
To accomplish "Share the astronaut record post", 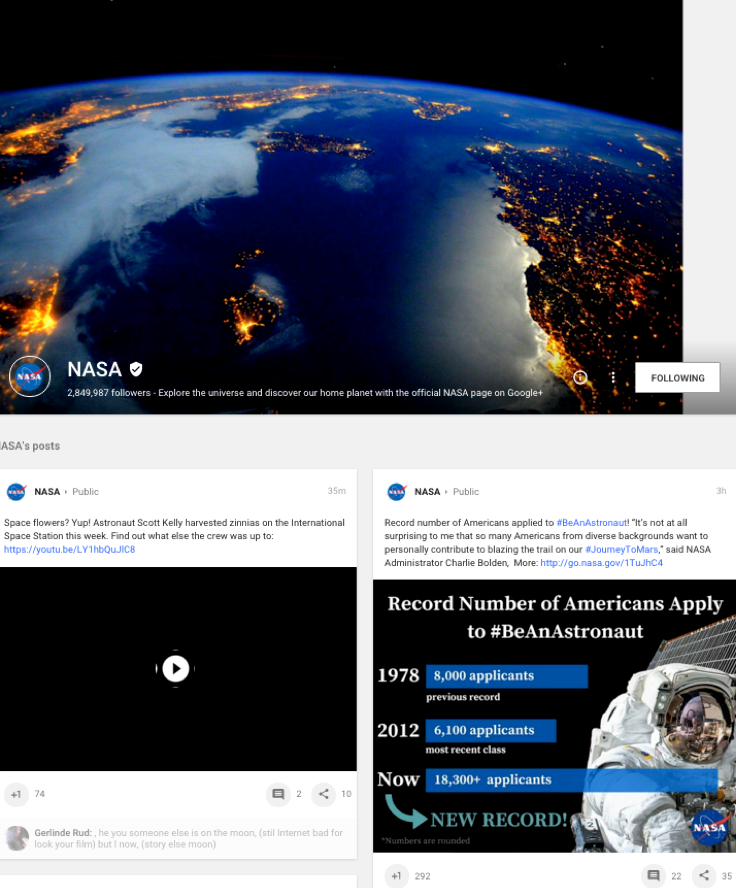I will pyautogui.click(x=704, y=876).
